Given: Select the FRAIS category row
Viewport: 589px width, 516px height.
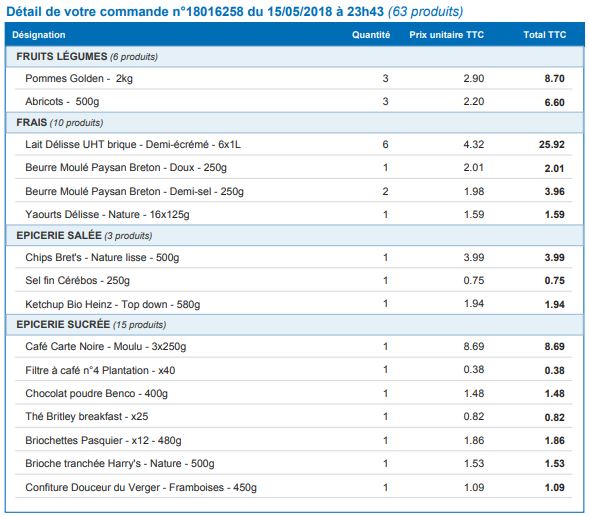Looking at the screenshot, I should tap(295, 122).
